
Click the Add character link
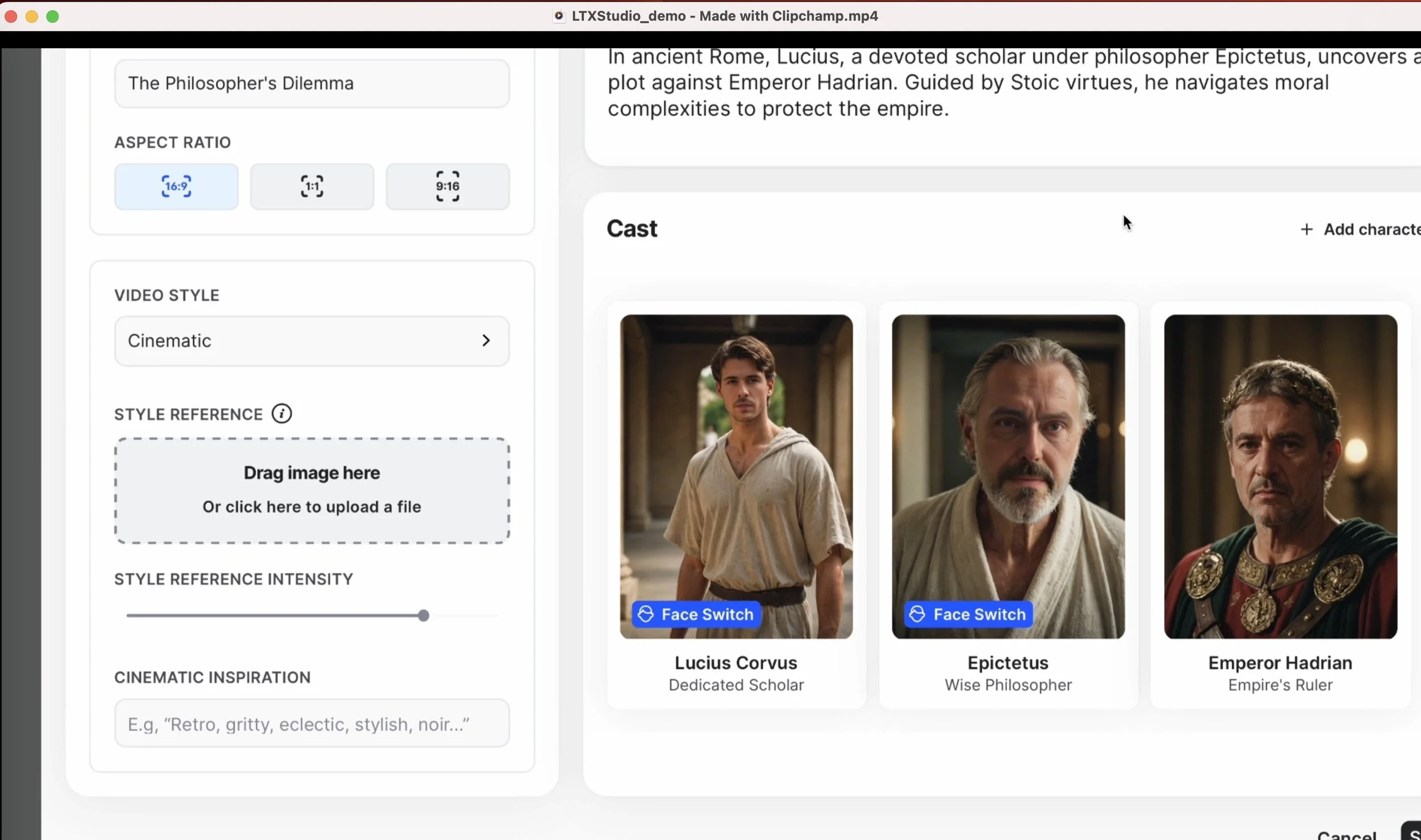click(x=1371, y=229)
